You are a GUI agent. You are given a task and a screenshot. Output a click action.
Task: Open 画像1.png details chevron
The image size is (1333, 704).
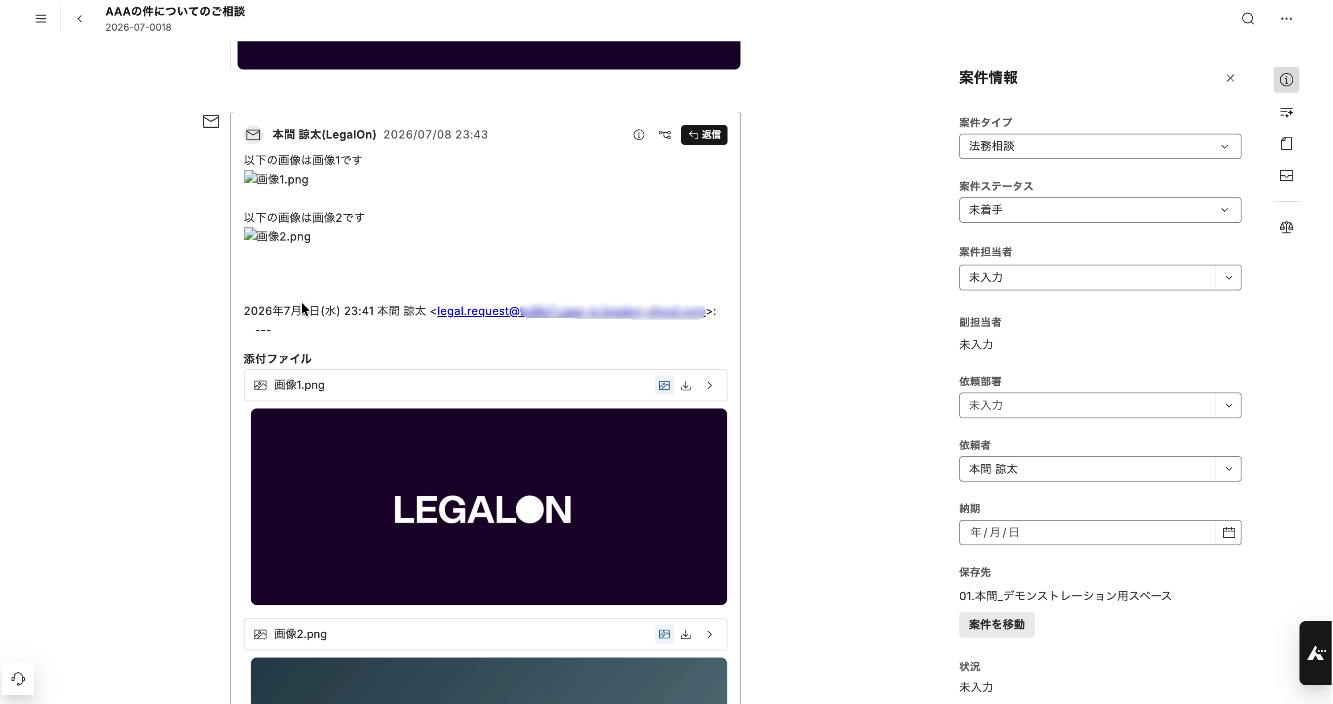click(x=710, y=385)
